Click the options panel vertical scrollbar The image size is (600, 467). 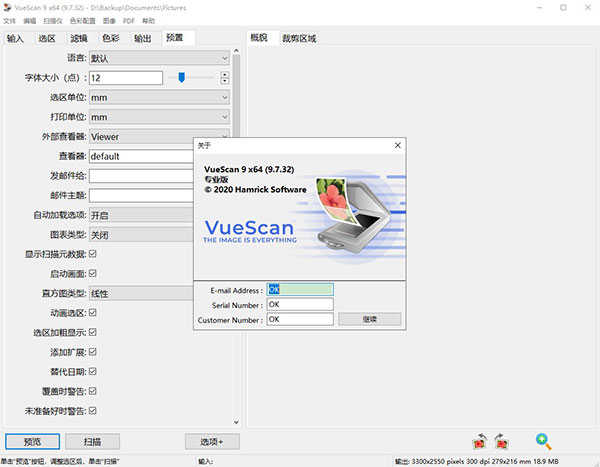(x=236, y=96)
